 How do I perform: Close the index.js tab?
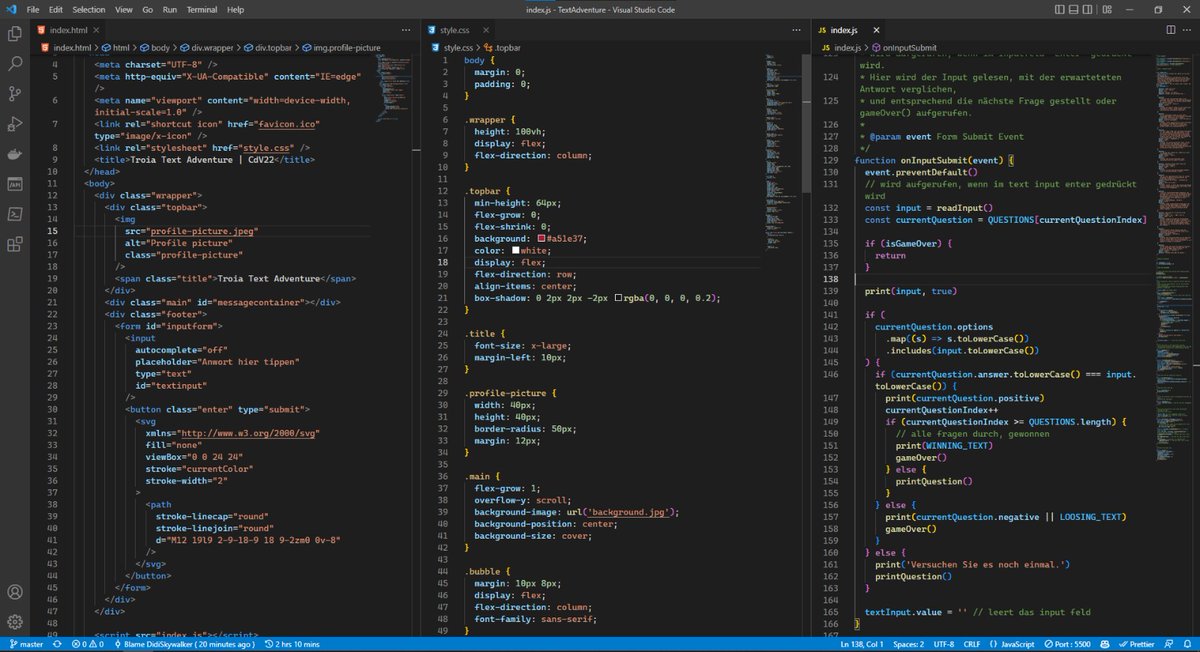coord(874,31)
